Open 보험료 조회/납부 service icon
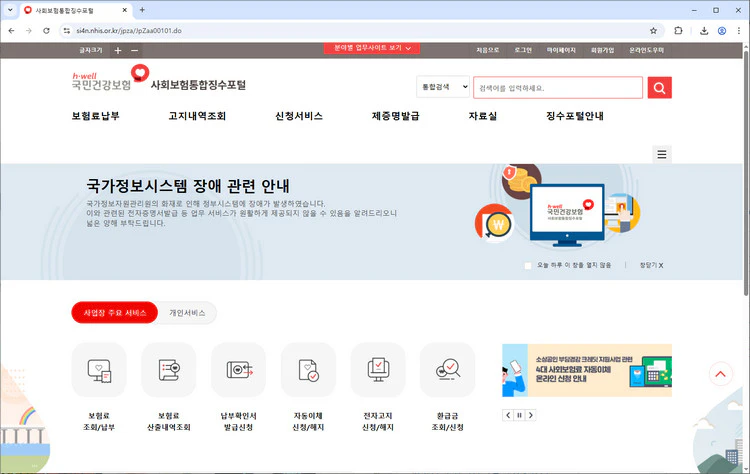The height and width of the screenshot is (474, 750). (x=99, y=370)
